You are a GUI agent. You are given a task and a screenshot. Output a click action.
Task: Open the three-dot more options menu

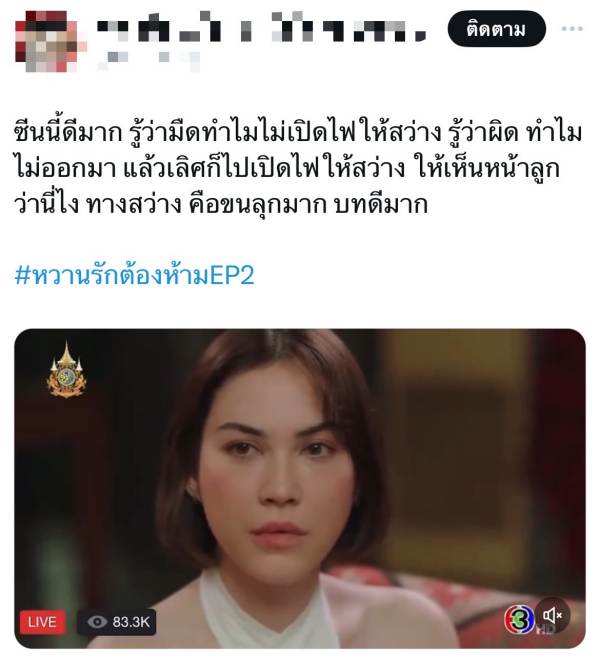pyautogui.click(x=572, y=29)
